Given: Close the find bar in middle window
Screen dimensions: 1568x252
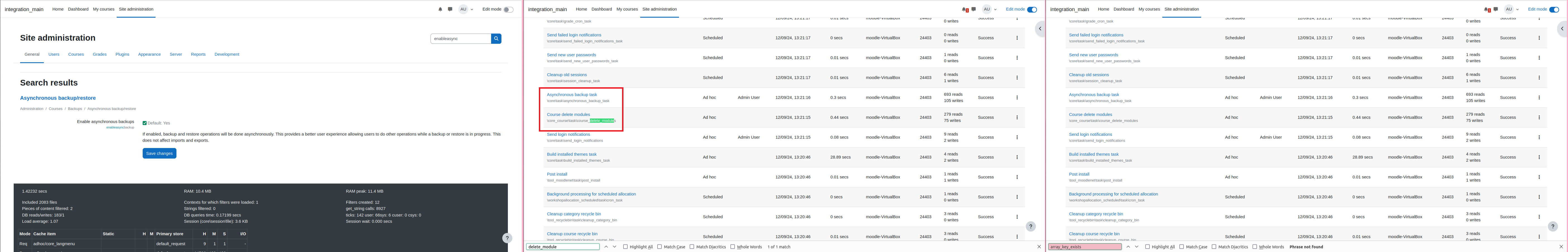Looking at the screenshot, I should (x=1039, y=246).
